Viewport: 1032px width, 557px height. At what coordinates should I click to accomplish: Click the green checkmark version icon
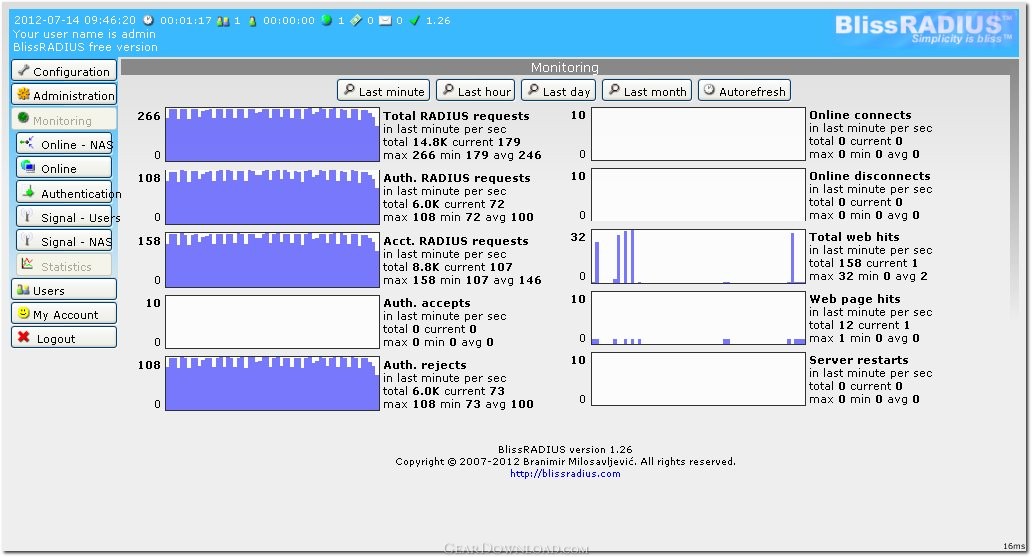coord(415,20)
